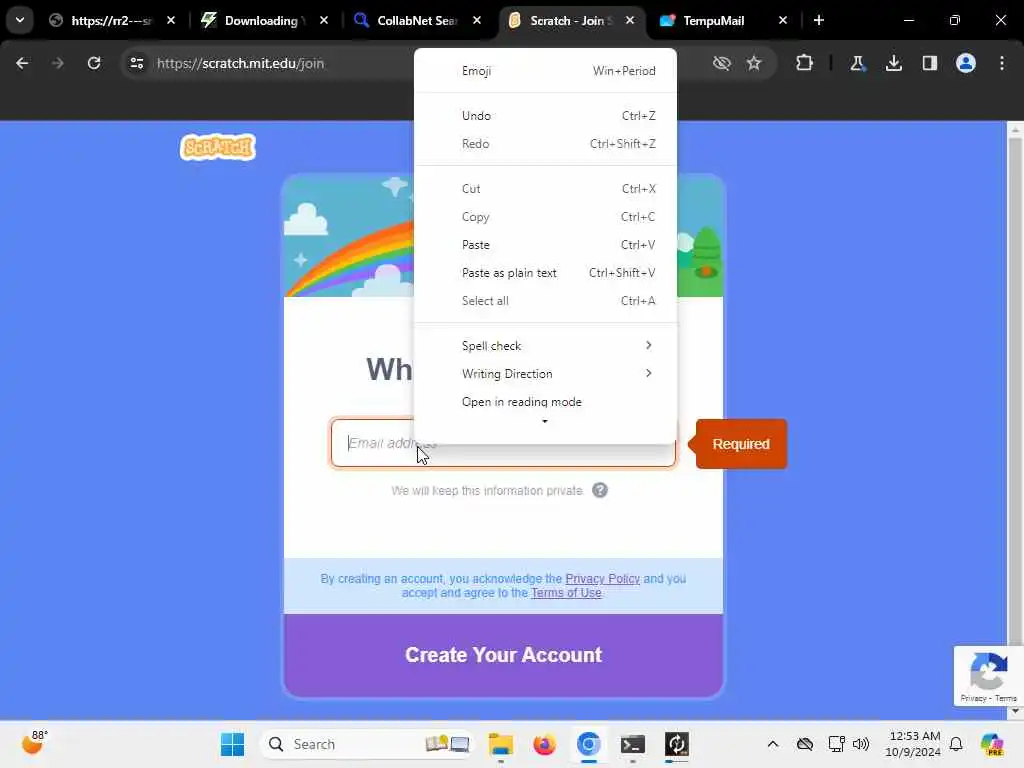Screen dimensions: 1024x768
Task: Click the reCAPTCHA badge
Action: (x=988, y=677)
